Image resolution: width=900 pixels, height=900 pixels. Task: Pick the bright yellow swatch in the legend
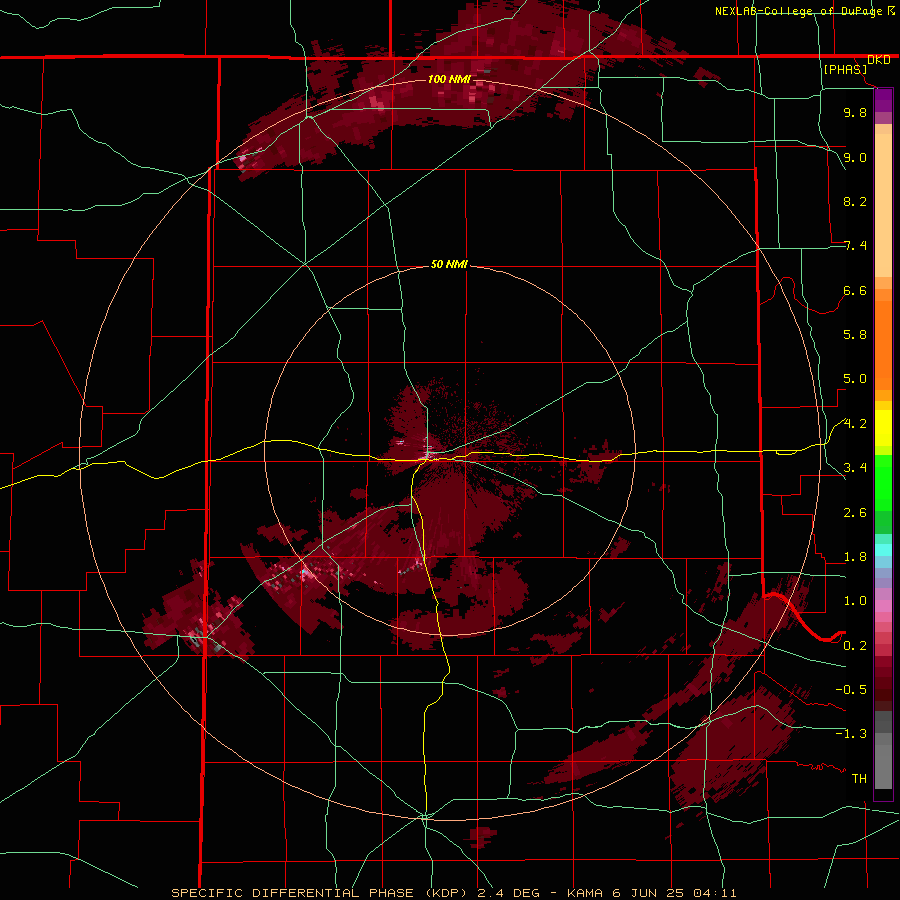pyautogui.click(x=883, y=428)
